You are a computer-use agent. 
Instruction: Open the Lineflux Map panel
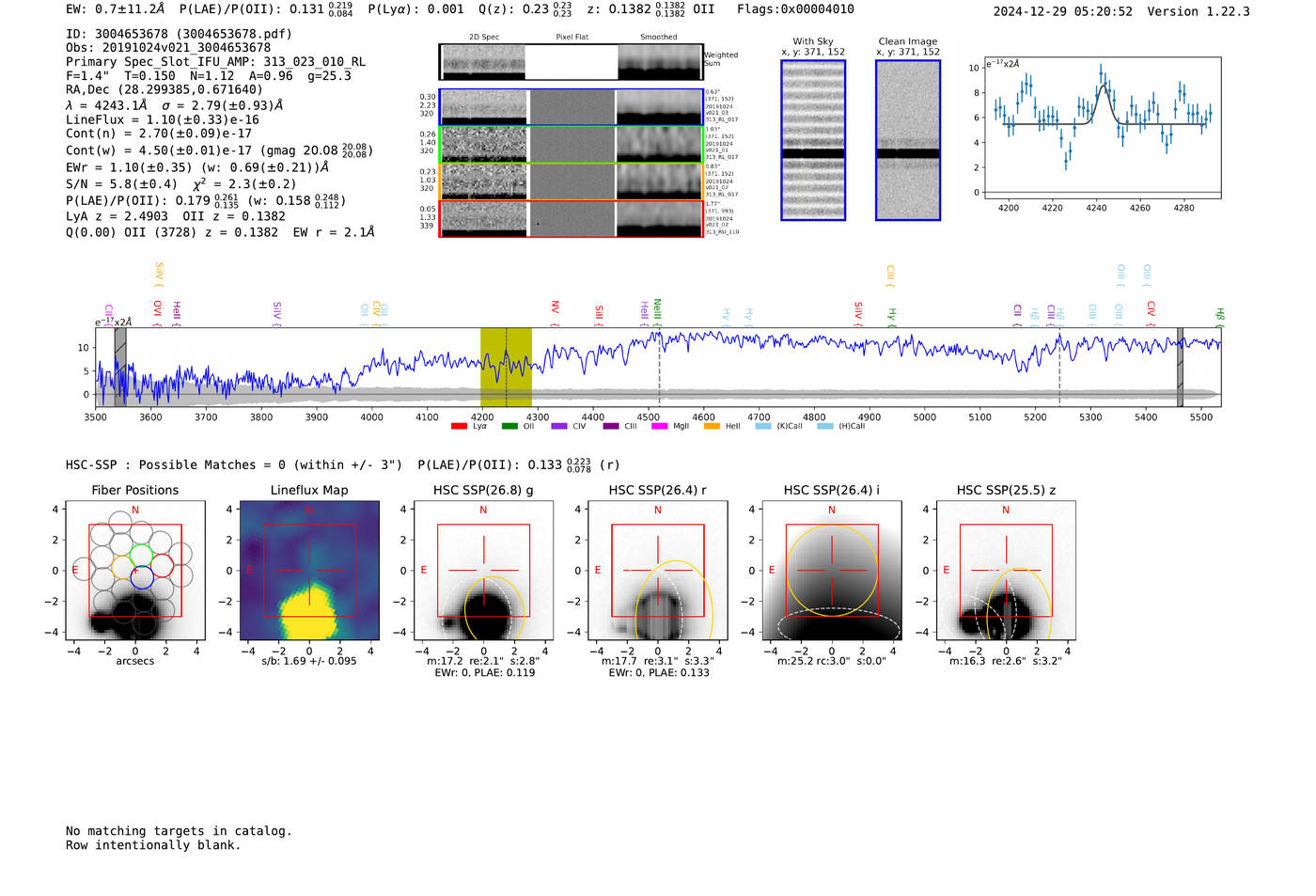309,571
